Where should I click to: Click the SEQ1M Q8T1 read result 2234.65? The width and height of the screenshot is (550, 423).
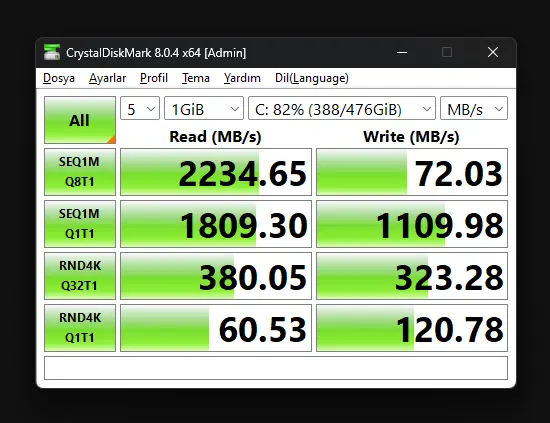(216, 172)
